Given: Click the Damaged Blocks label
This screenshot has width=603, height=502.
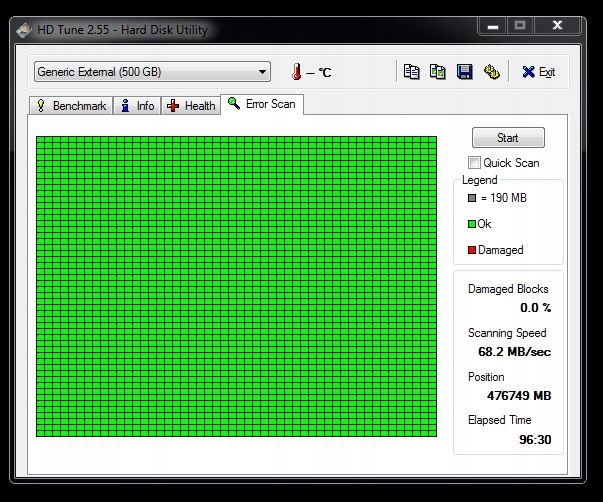Looking at the screenshot, I should [508, 289].
